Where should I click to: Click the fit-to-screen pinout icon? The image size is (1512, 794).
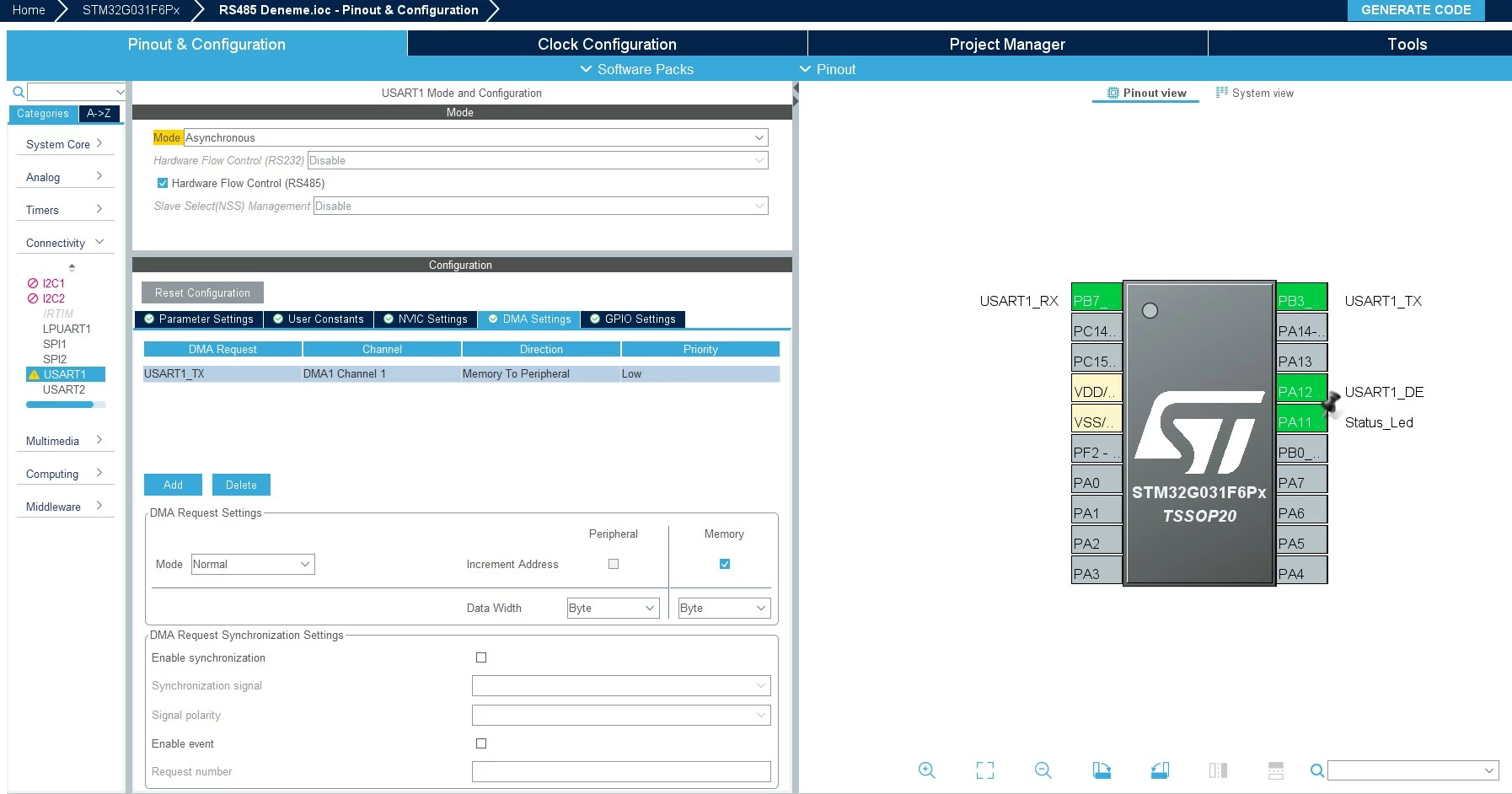[x=984, y=770]
